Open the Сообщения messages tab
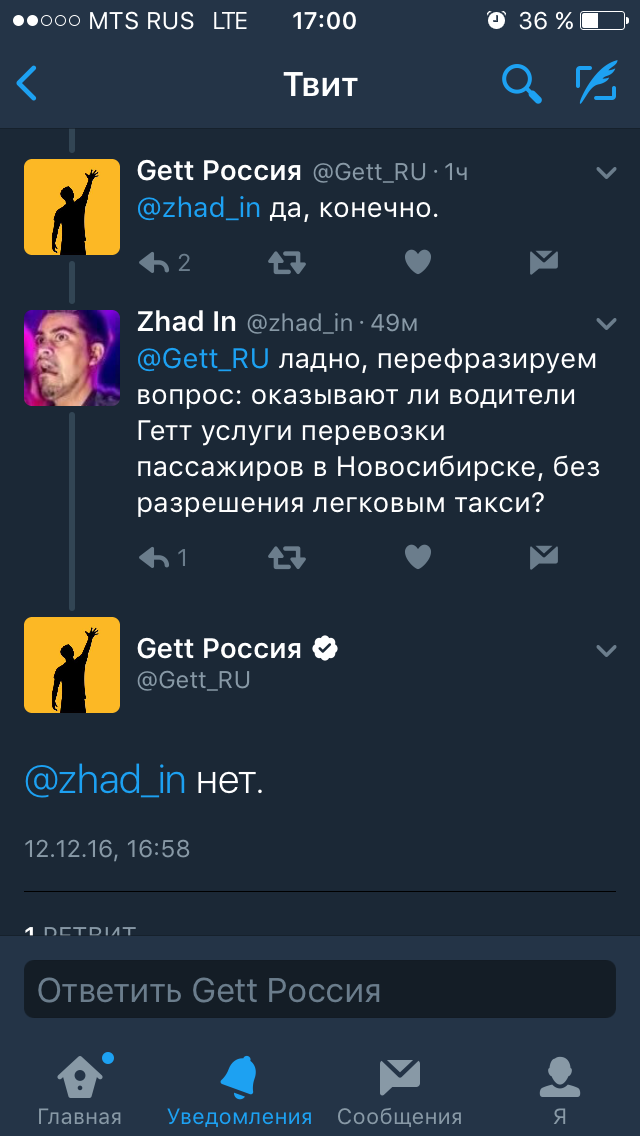 pyautogui.click(x=399, y=1088)
